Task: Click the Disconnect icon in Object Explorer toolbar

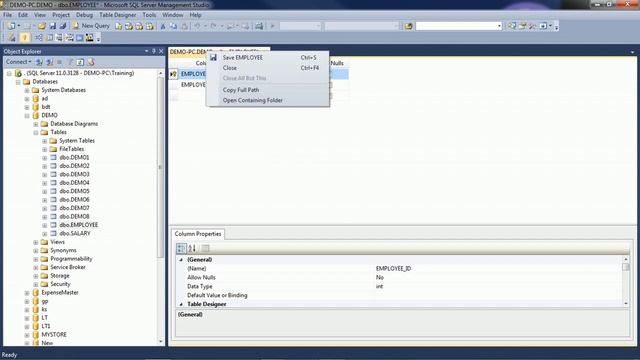Action: tap(49, 62)
